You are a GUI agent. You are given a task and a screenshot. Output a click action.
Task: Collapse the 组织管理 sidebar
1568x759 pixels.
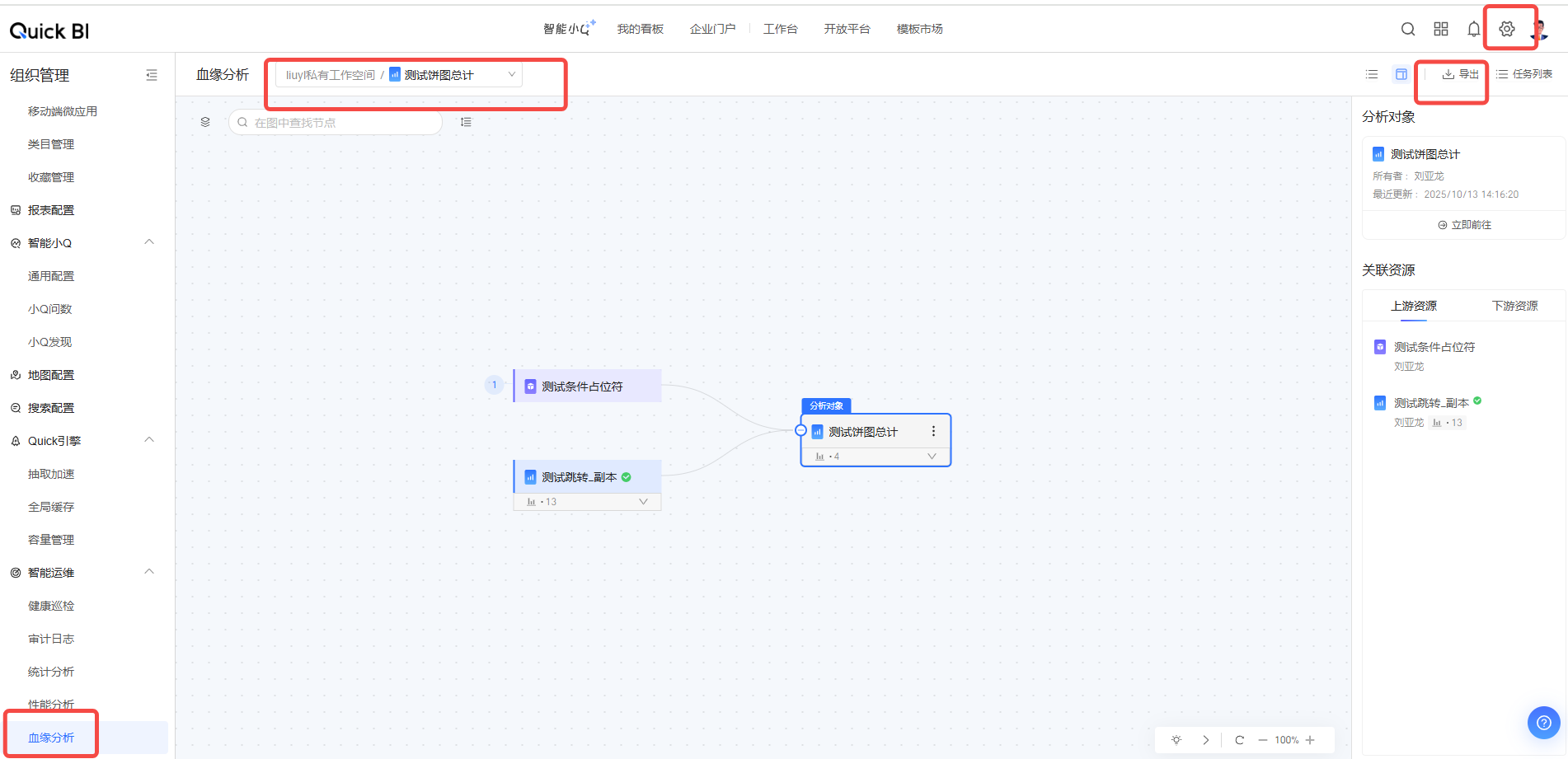pos(152,75)
